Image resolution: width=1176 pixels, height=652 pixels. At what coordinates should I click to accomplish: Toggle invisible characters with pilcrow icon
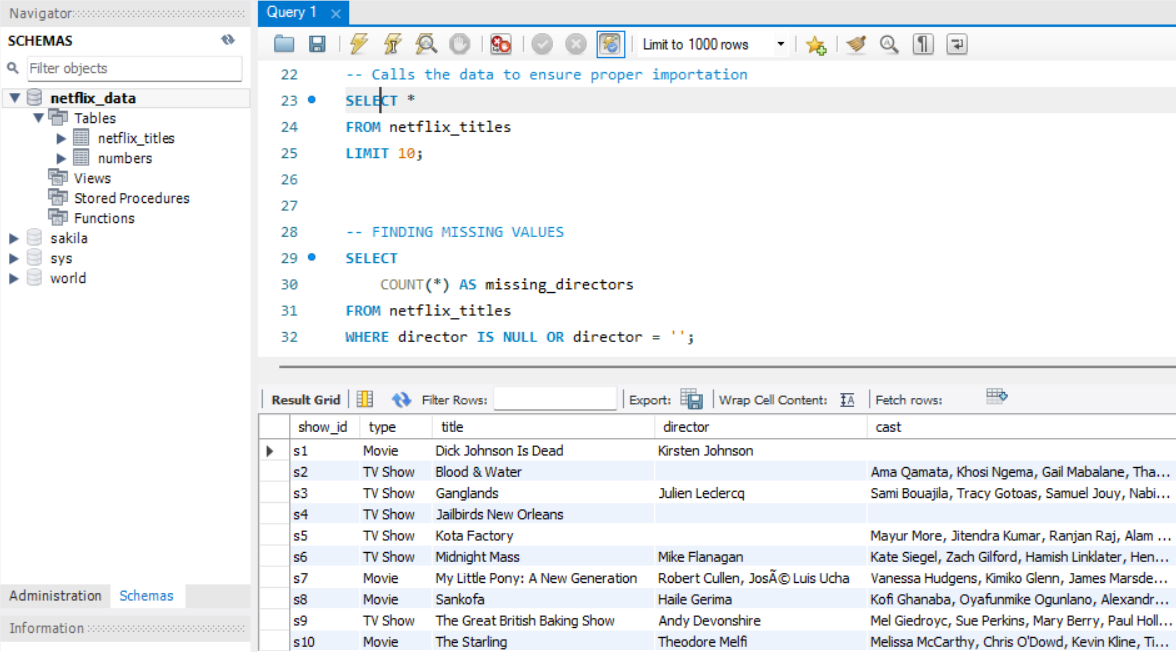pyautogui.click(x=922, y=43)
